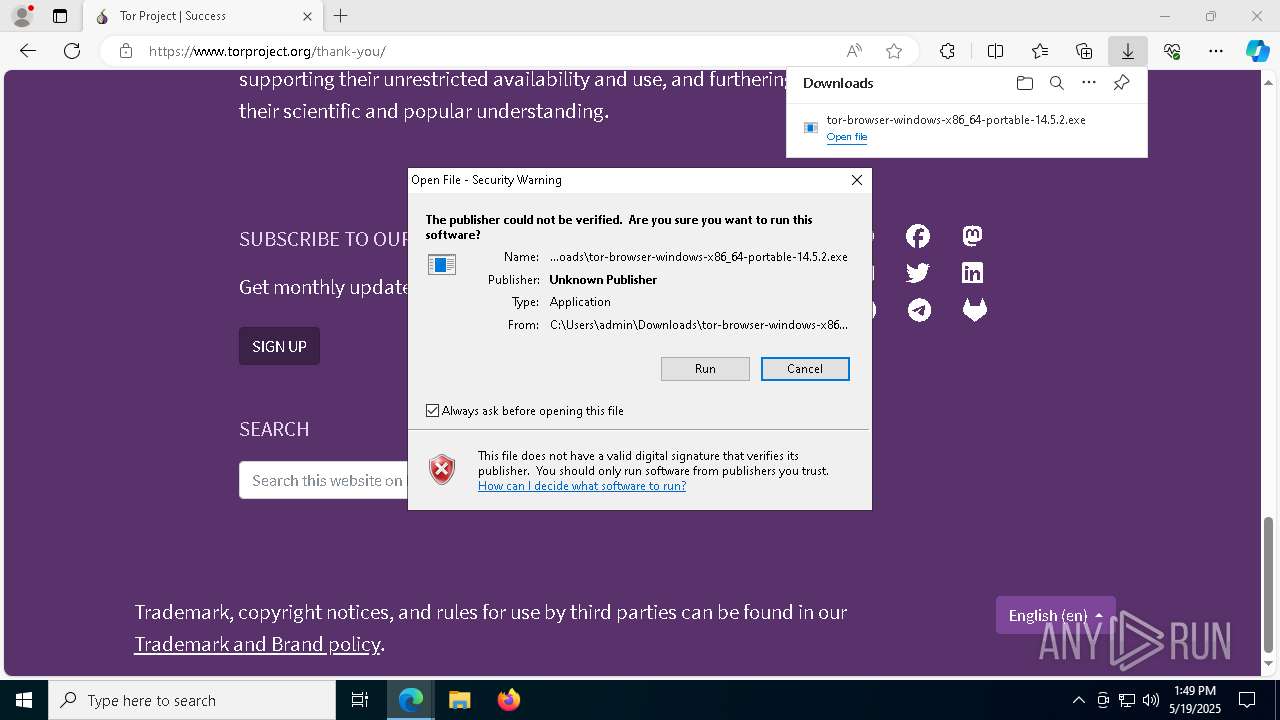Click the Unknown Publisher text
This screenshot has width=1280, height=720.
point(603,280)
